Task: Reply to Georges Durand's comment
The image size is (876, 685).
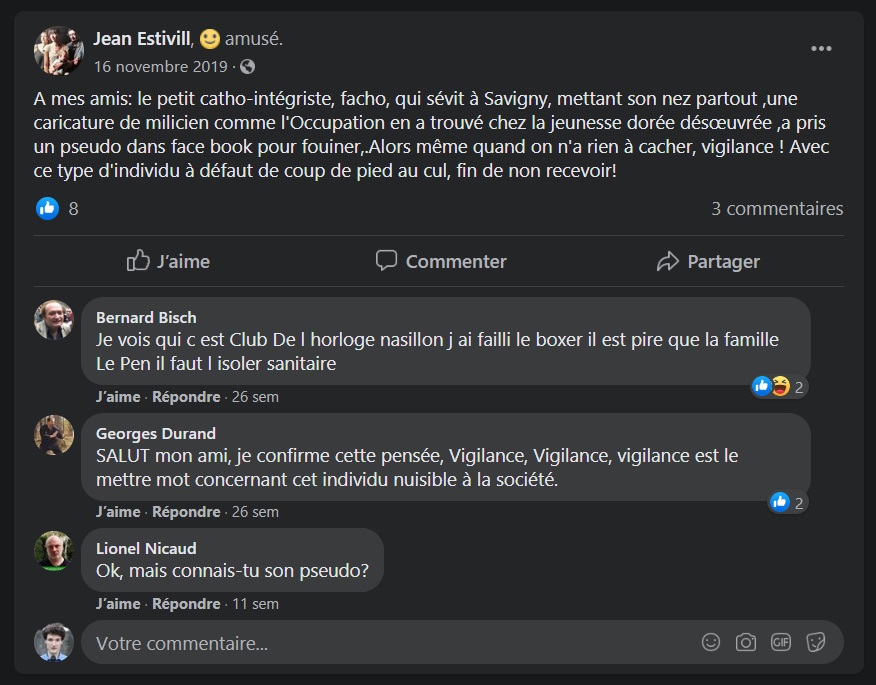Action: [x=186, y=511]
